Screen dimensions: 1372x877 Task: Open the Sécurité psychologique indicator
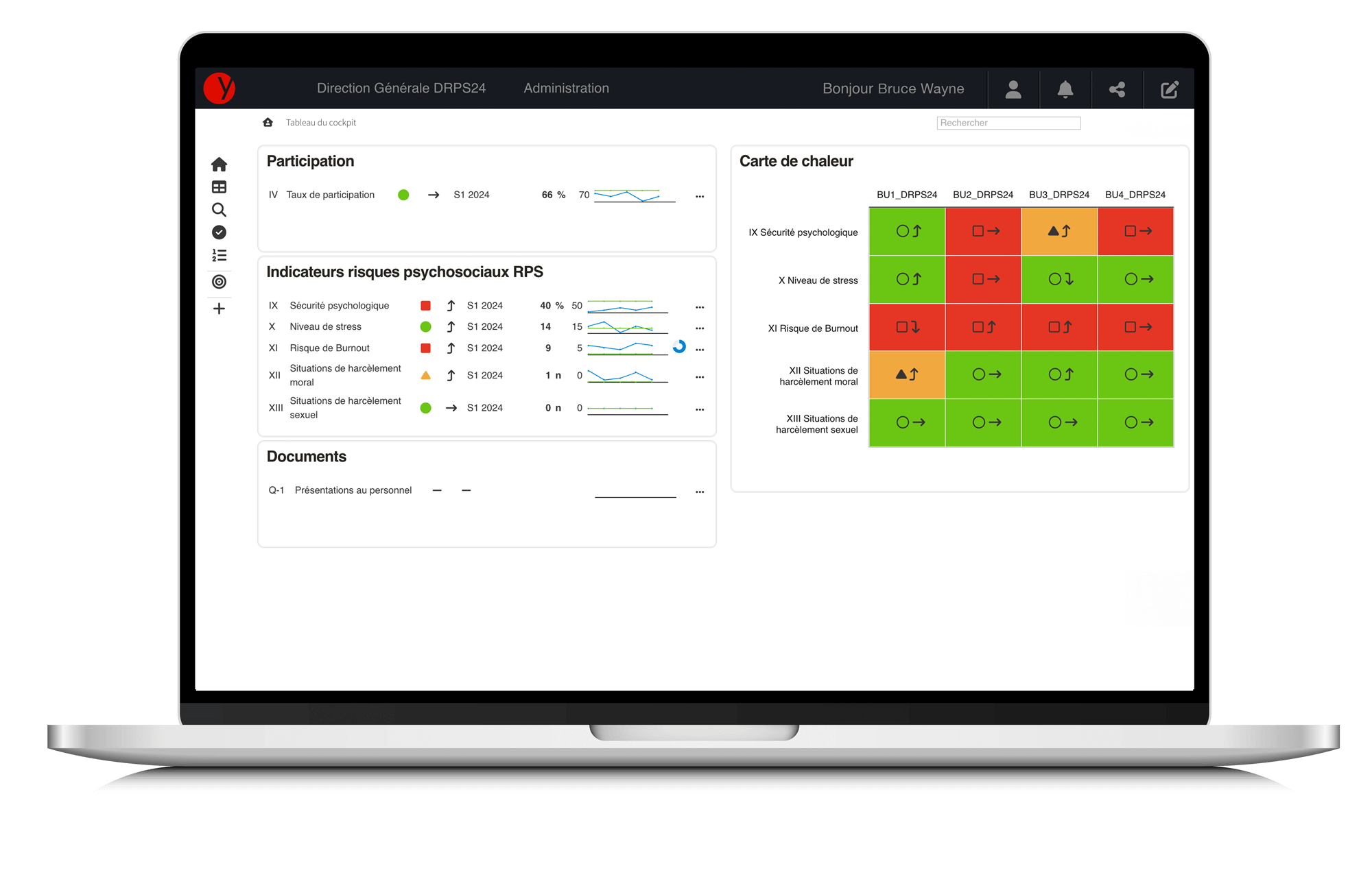pyautogui.click(x=339, y=306)
